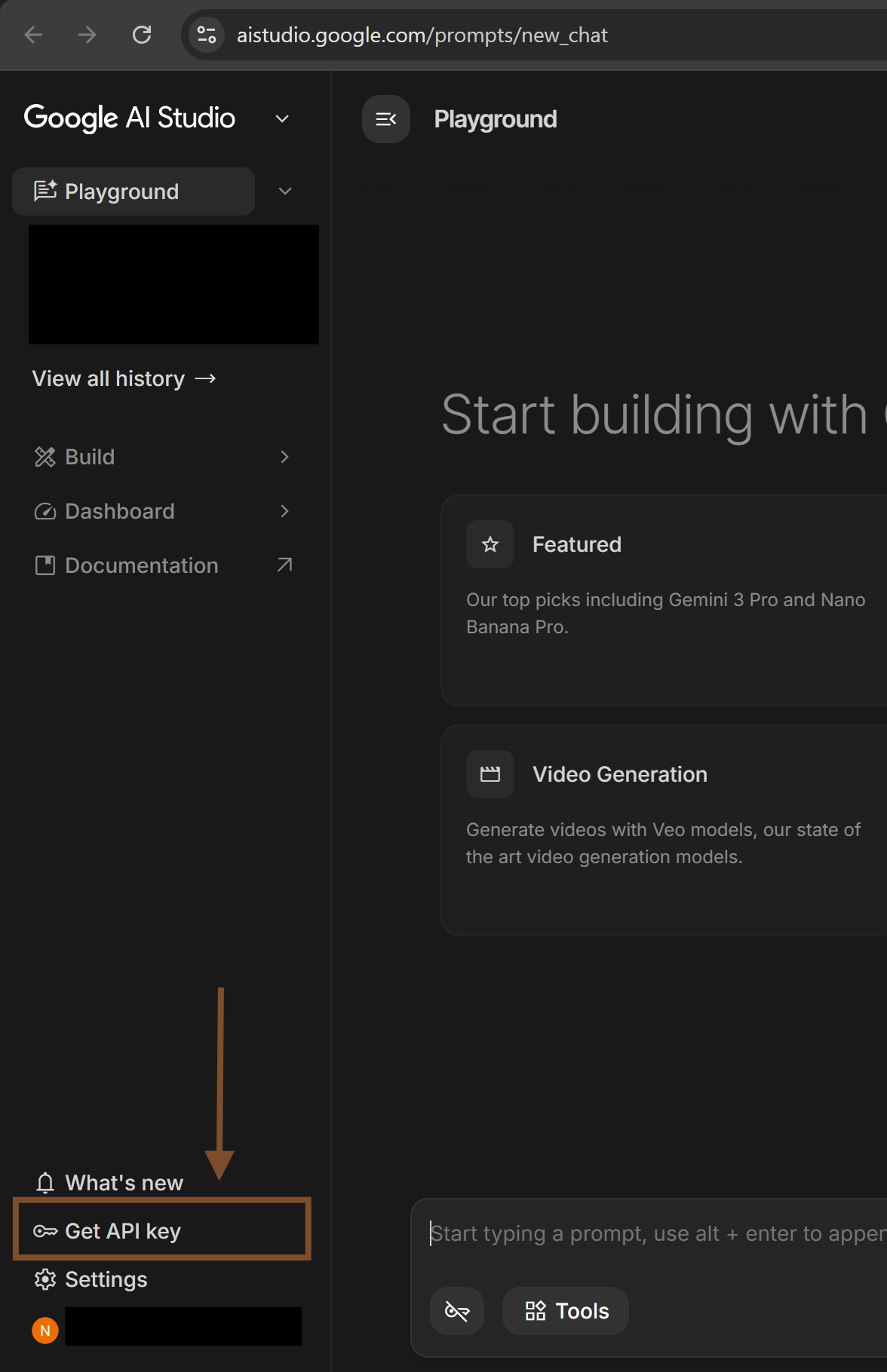Collapse the Playground history chevron
The width and height of the screenshot is (887, 1372).
(285, 191)
